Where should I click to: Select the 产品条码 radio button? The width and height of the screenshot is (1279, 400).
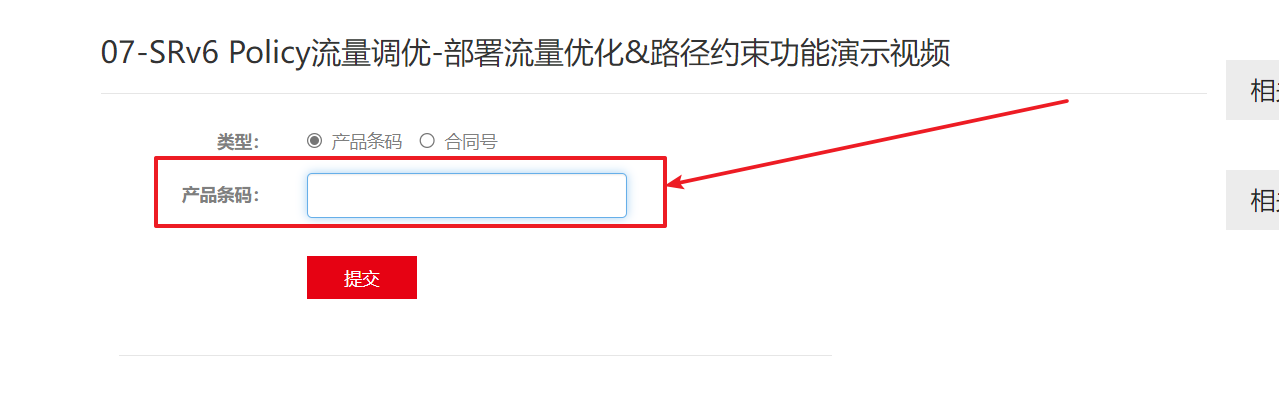click(314, 141)
